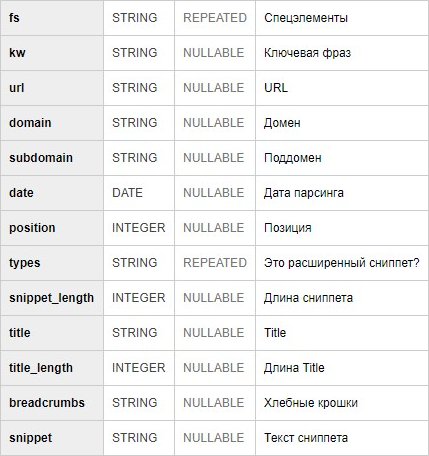
Task: Select the snippet field in last row
Action: point(30,438)
